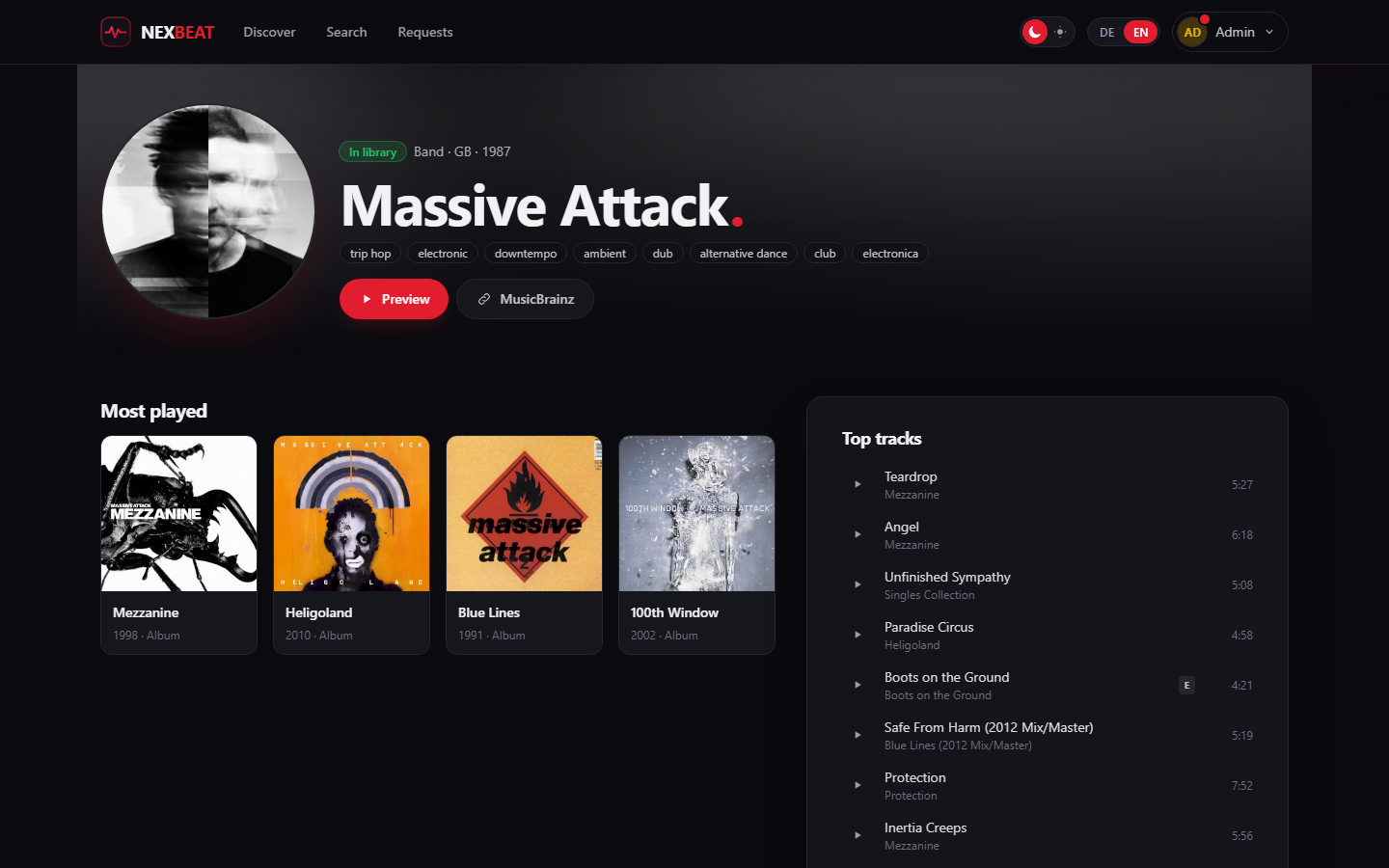
Task: Click the Inertia Creeps track title
Action: coord(925,827)
